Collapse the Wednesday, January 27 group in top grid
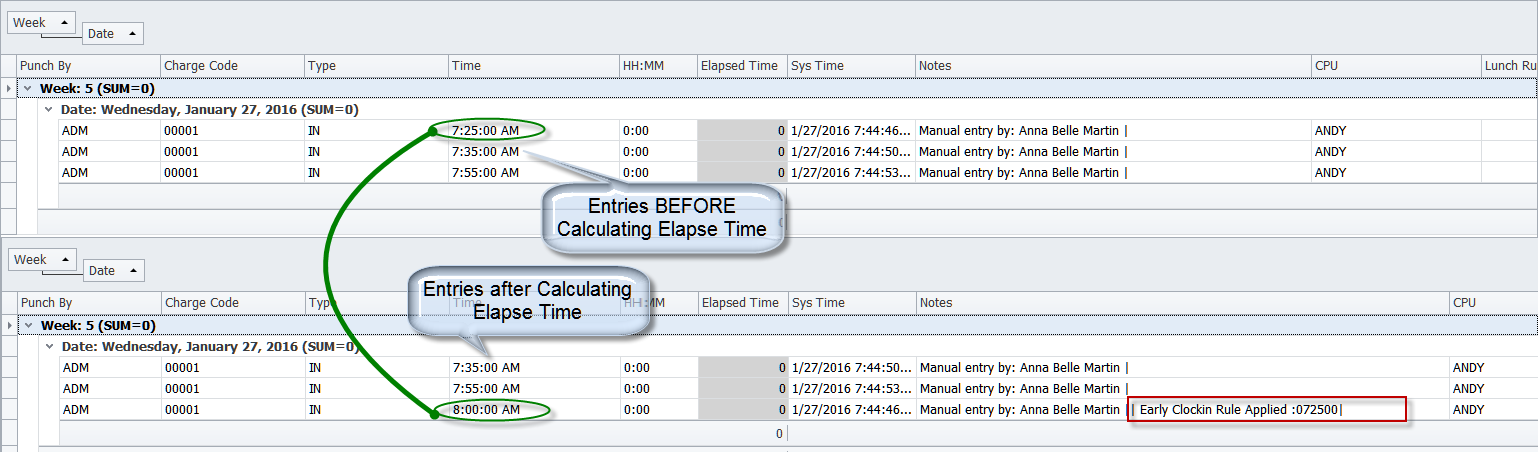 (x=48, y=110)
